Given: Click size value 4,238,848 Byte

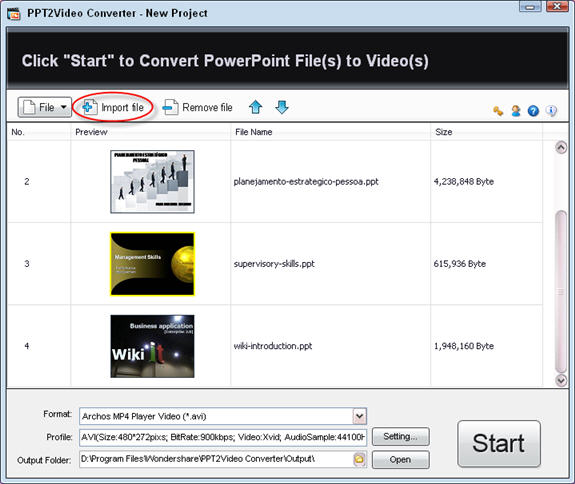Looking at the screenshot, I should pos(464,182).
